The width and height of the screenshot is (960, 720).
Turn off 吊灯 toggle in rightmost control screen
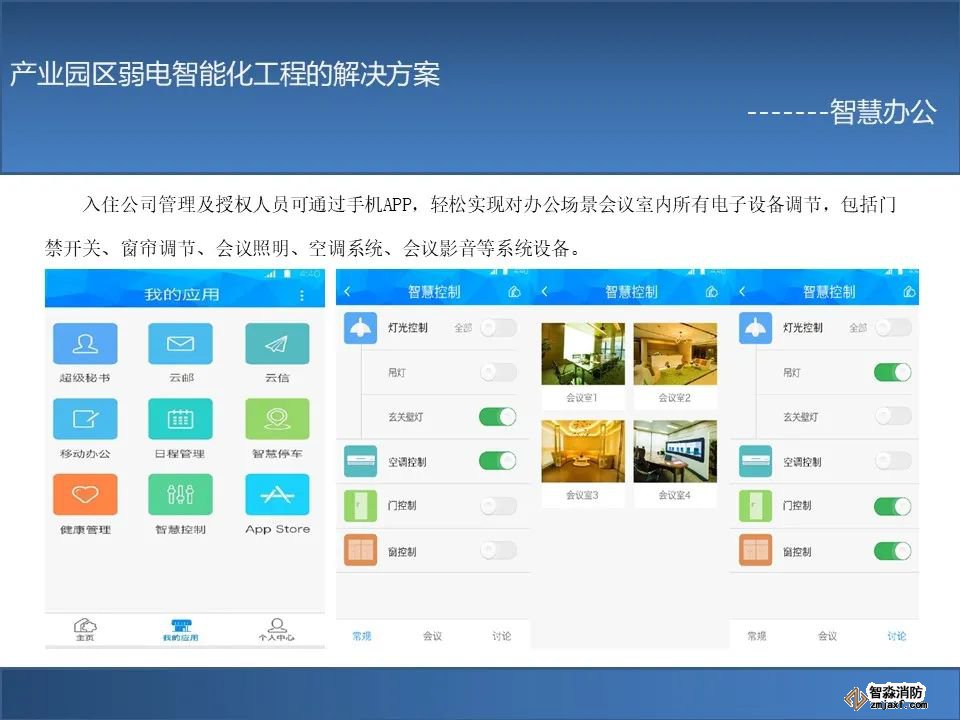892,372
